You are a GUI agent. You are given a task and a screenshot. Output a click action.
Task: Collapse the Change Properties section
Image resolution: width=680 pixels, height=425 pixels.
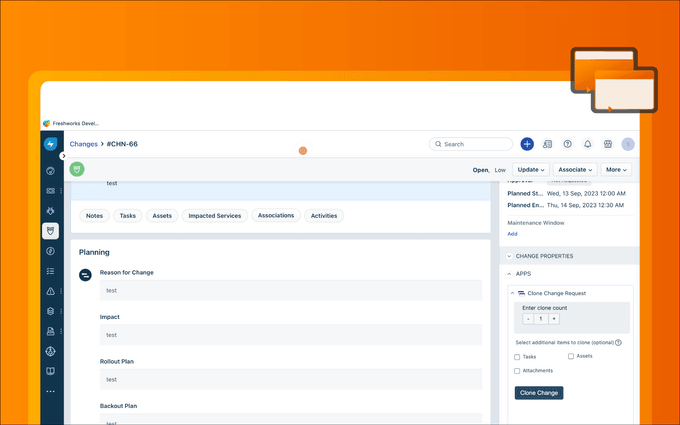tap(511, 256)
